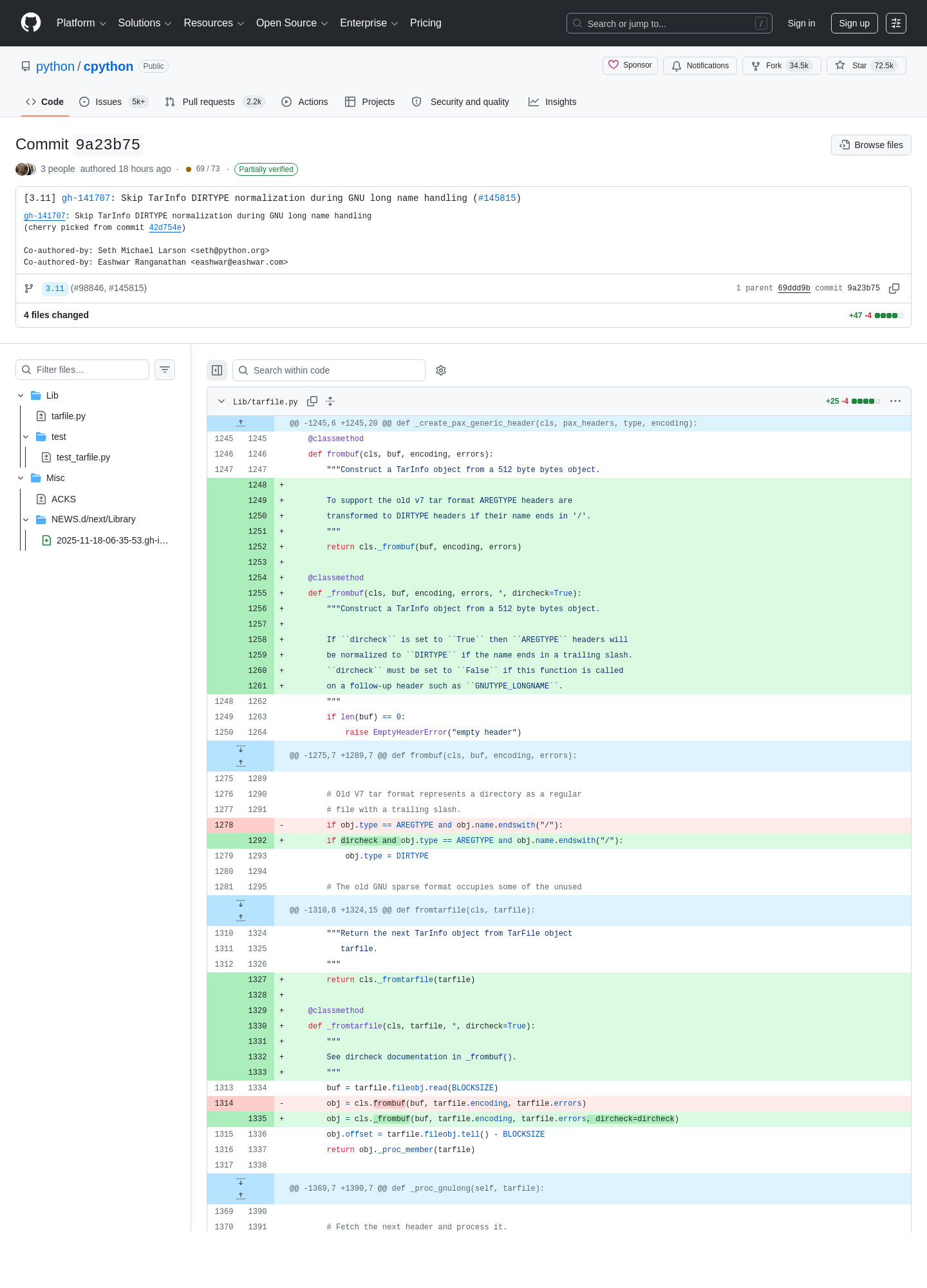
Task: Collapse the Lib folder in file tree
Action: (x=21, y=395)
